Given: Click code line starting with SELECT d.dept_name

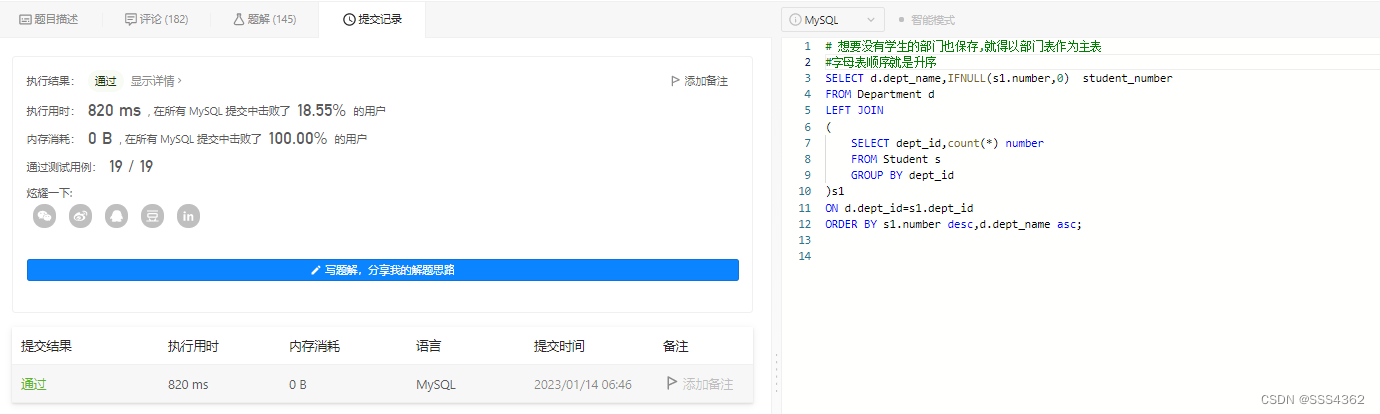Looking at the screenshot, I should pos(998,78).
